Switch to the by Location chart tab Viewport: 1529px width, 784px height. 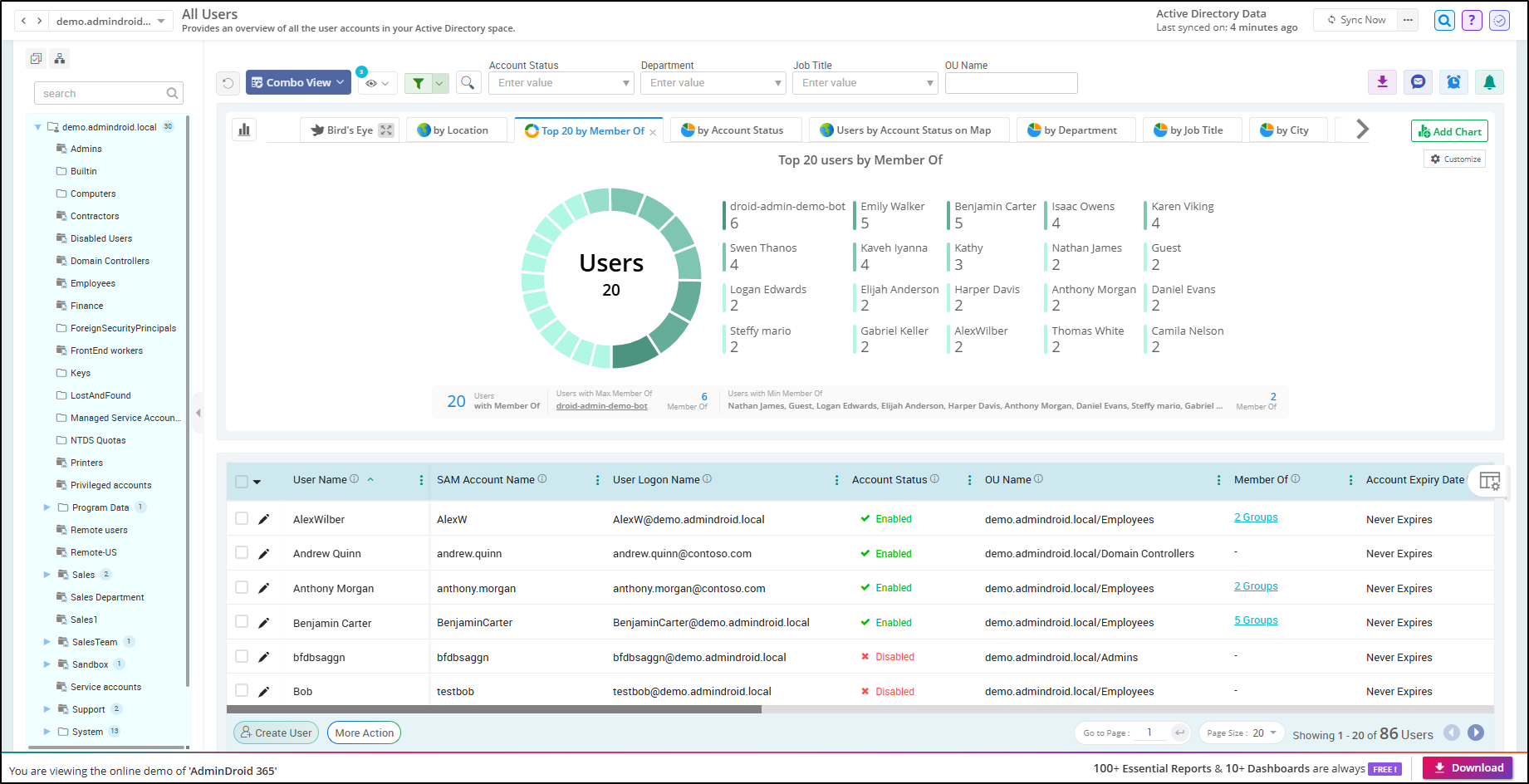pyautogui.click(x=457, y=130)
